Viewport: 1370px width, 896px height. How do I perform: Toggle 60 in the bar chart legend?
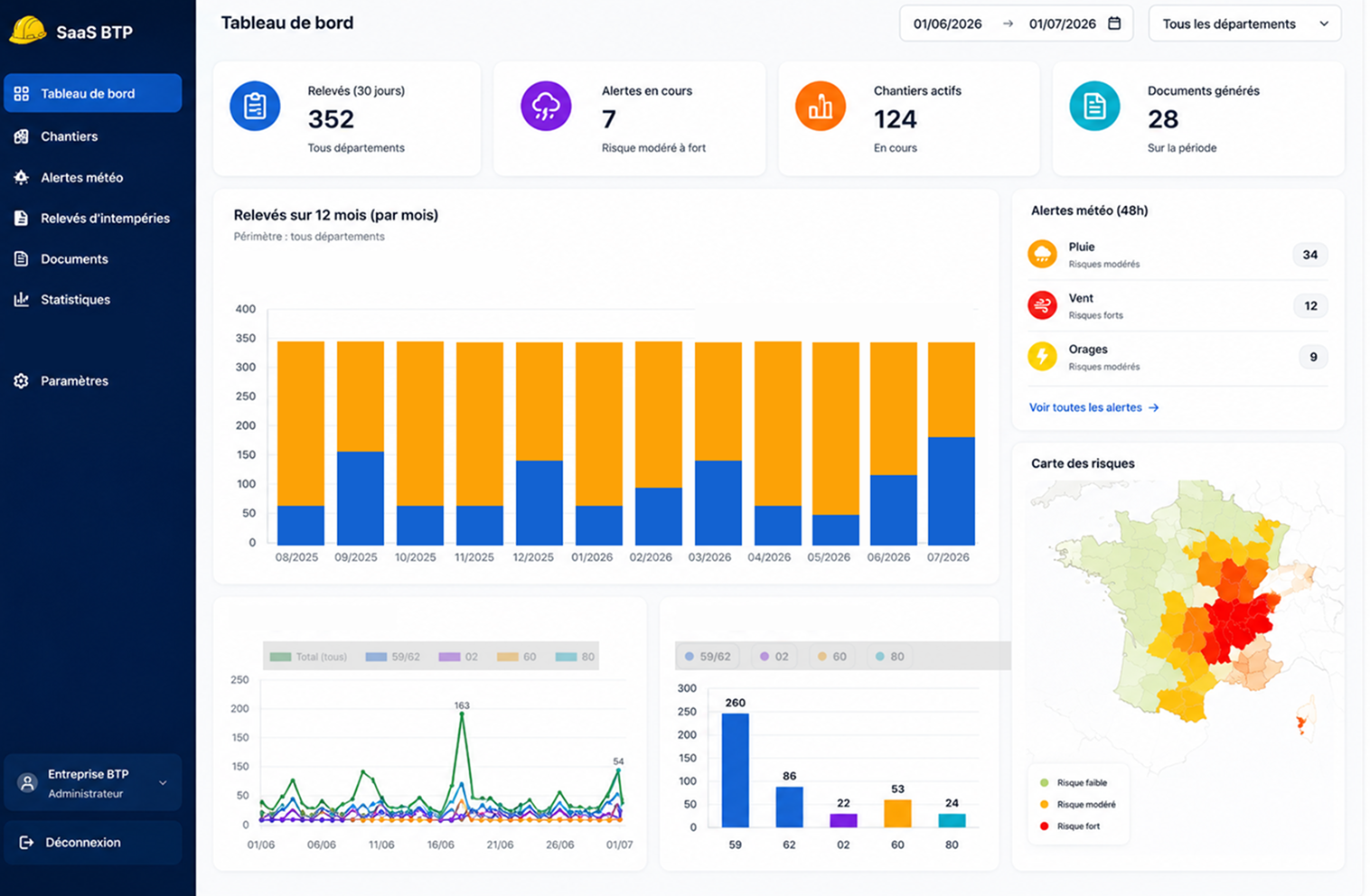point(832,657)
